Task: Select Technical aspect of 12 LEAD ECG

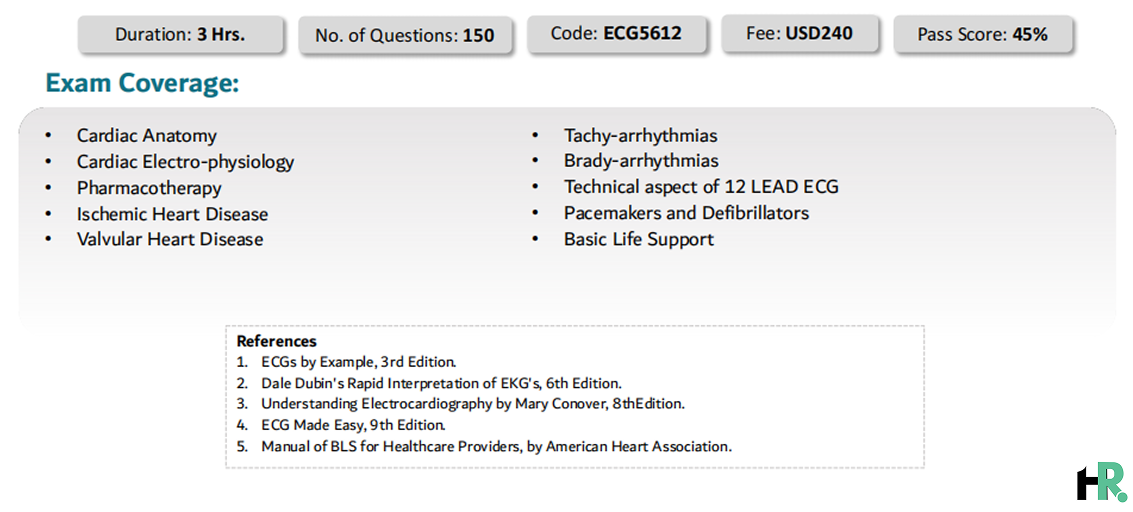Action: click(x=702, y=187)
